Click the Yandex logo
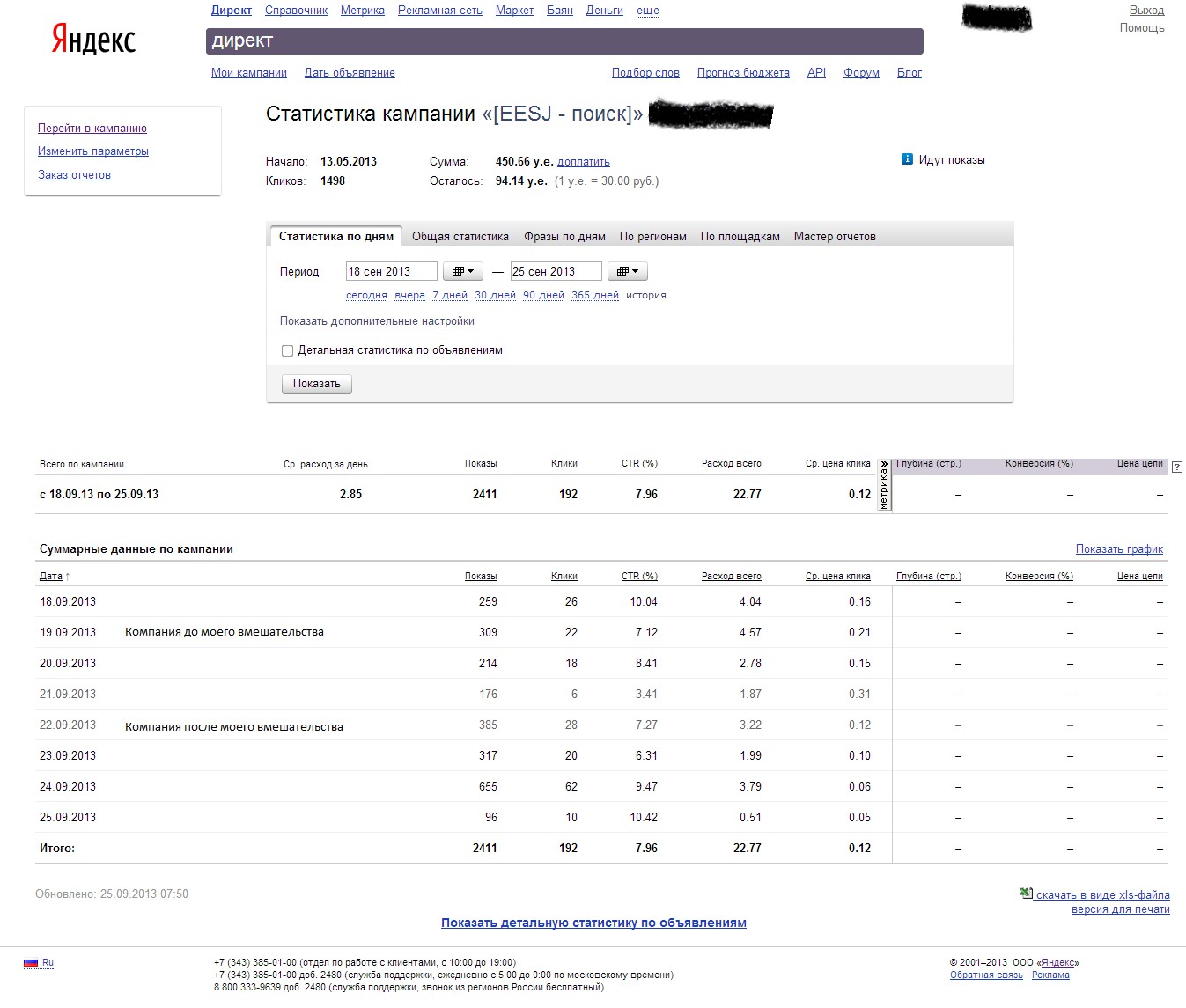Viewport: 1186px width, 1008px height. pyautogui.click(x=93, y=40)
